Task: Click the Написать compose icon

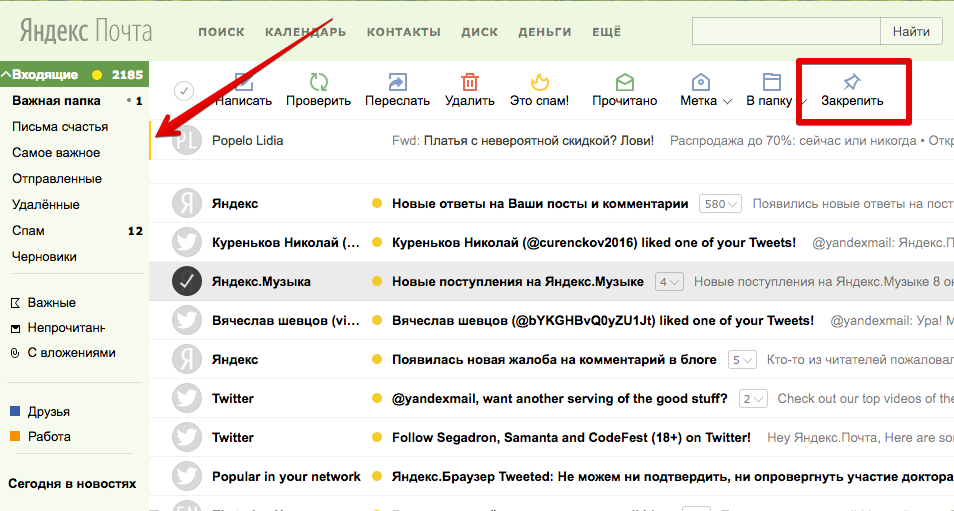Action: point(243,82)
